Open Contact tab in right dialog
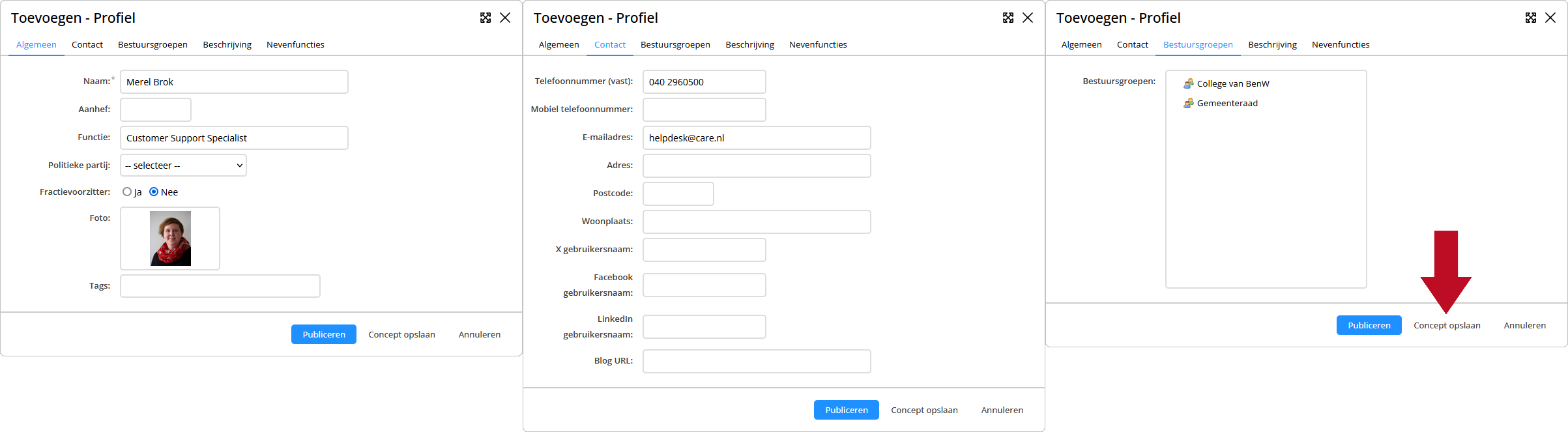Screen dimensions: 1568x432 tap(1133, 44)
